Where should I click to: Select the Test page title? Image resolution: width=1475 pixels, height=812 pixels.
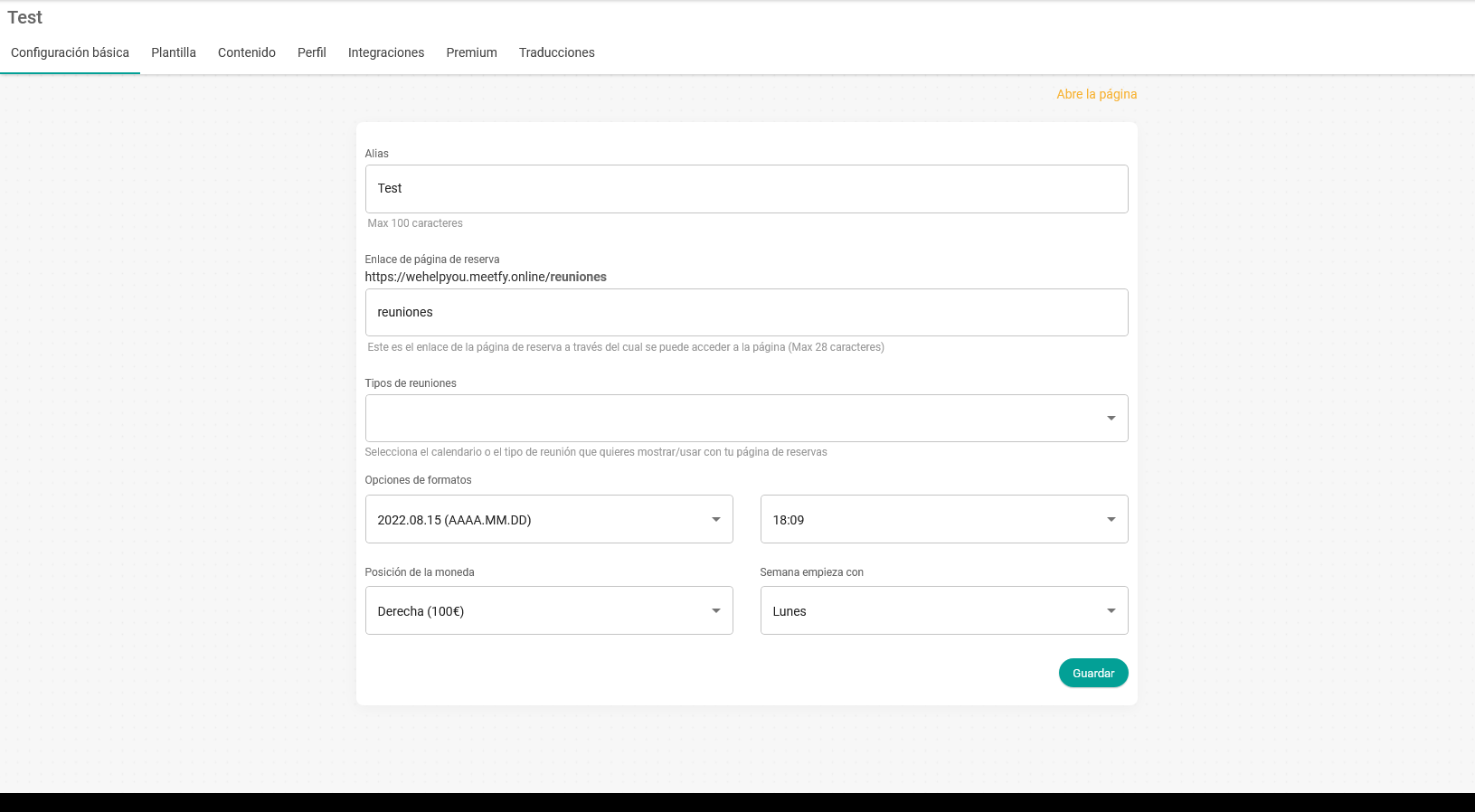[25, 17]
